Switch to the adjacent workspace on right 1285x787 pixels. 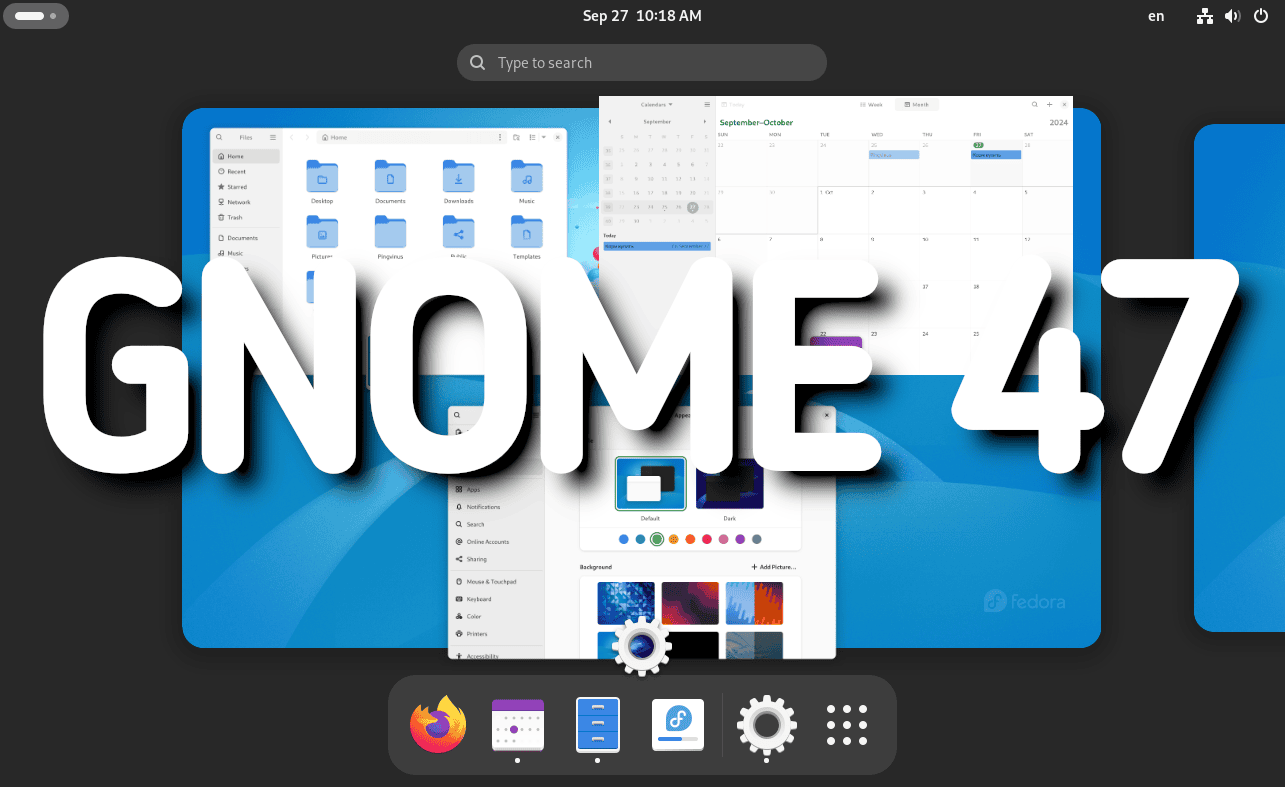[1239, 378]
